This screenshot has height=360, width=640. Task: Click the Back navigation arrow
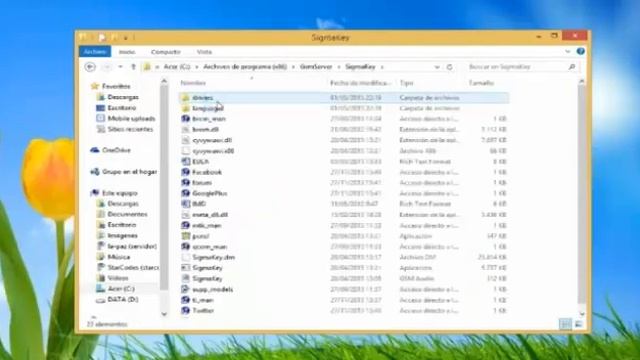click(x=90, y=67)
